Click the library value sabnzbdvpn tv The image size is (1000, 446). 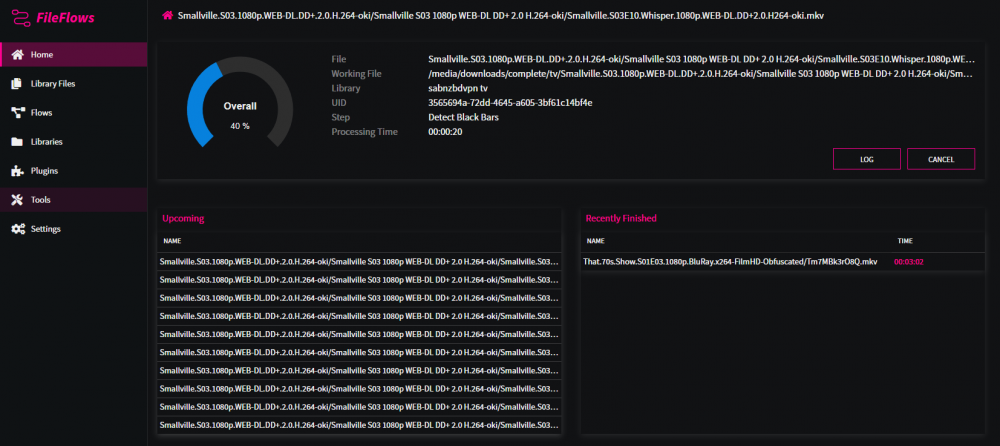click(x=458, y=88)
